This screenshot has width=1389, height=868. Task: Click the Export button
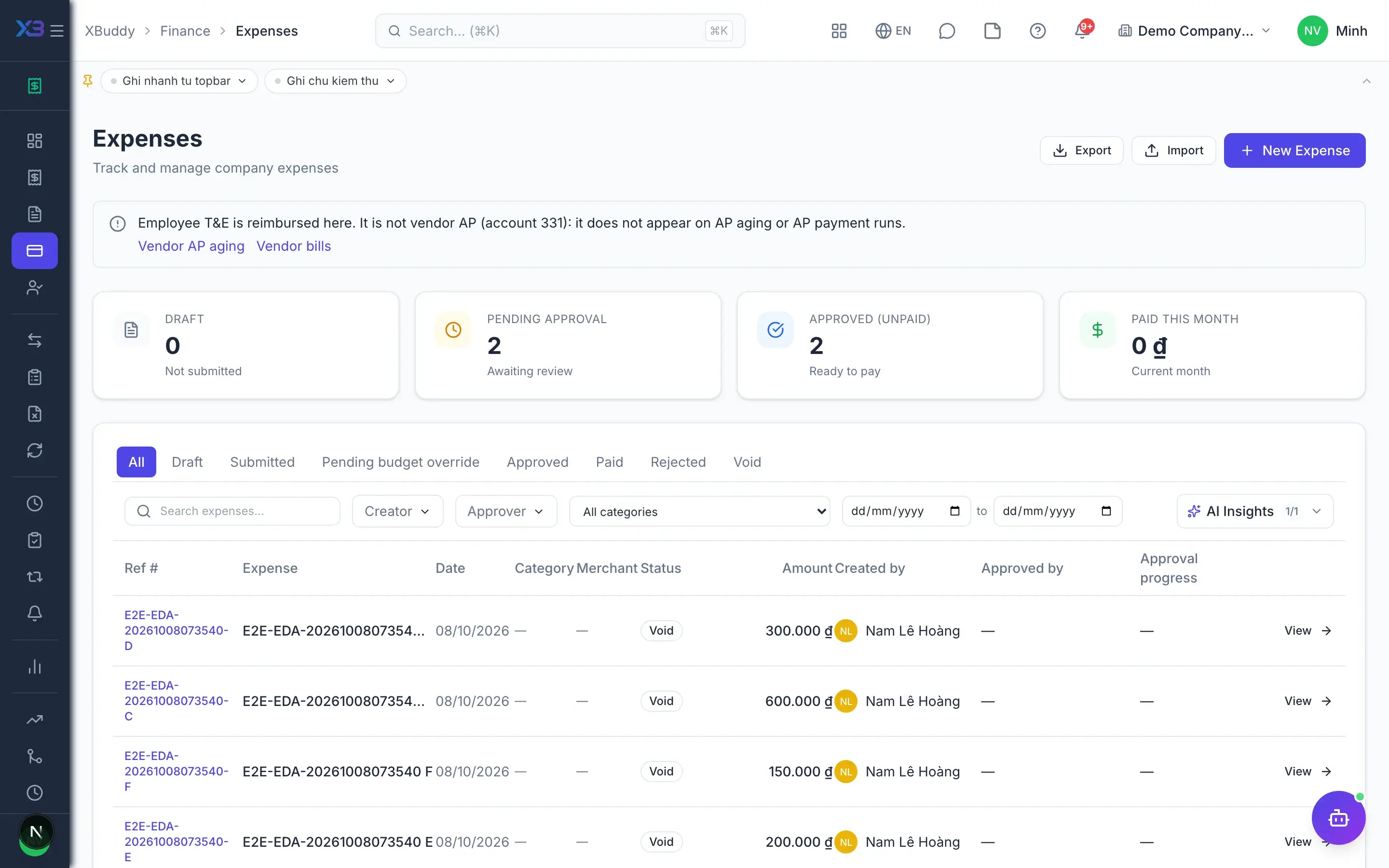[x=1081, y=150]
